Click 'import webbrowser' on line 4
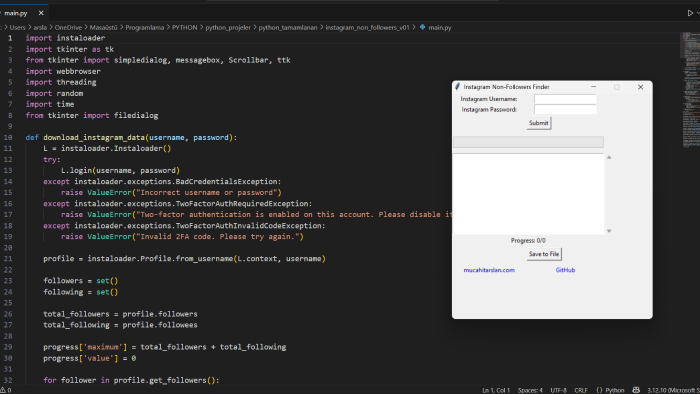This screenshot has width=700, height=394. click(x=63, y=71)
